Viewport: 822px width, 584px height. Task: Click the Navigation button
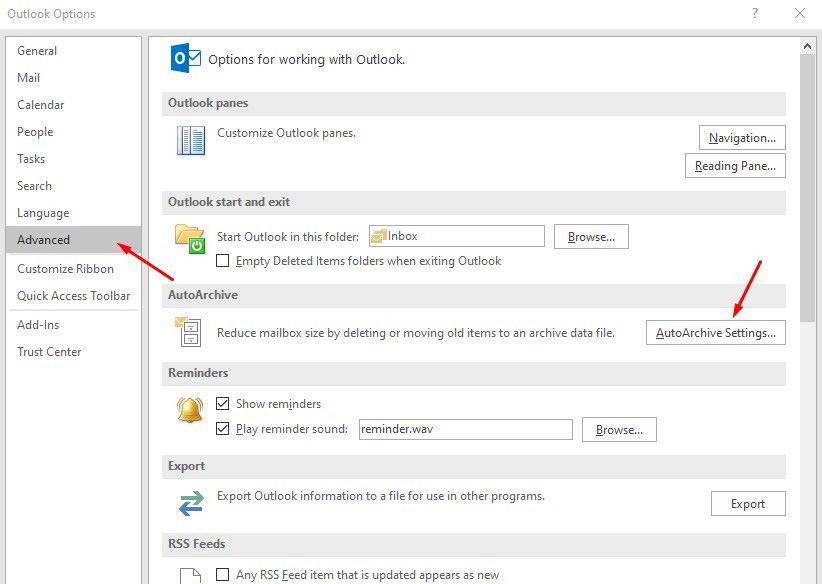coord(741,138)
